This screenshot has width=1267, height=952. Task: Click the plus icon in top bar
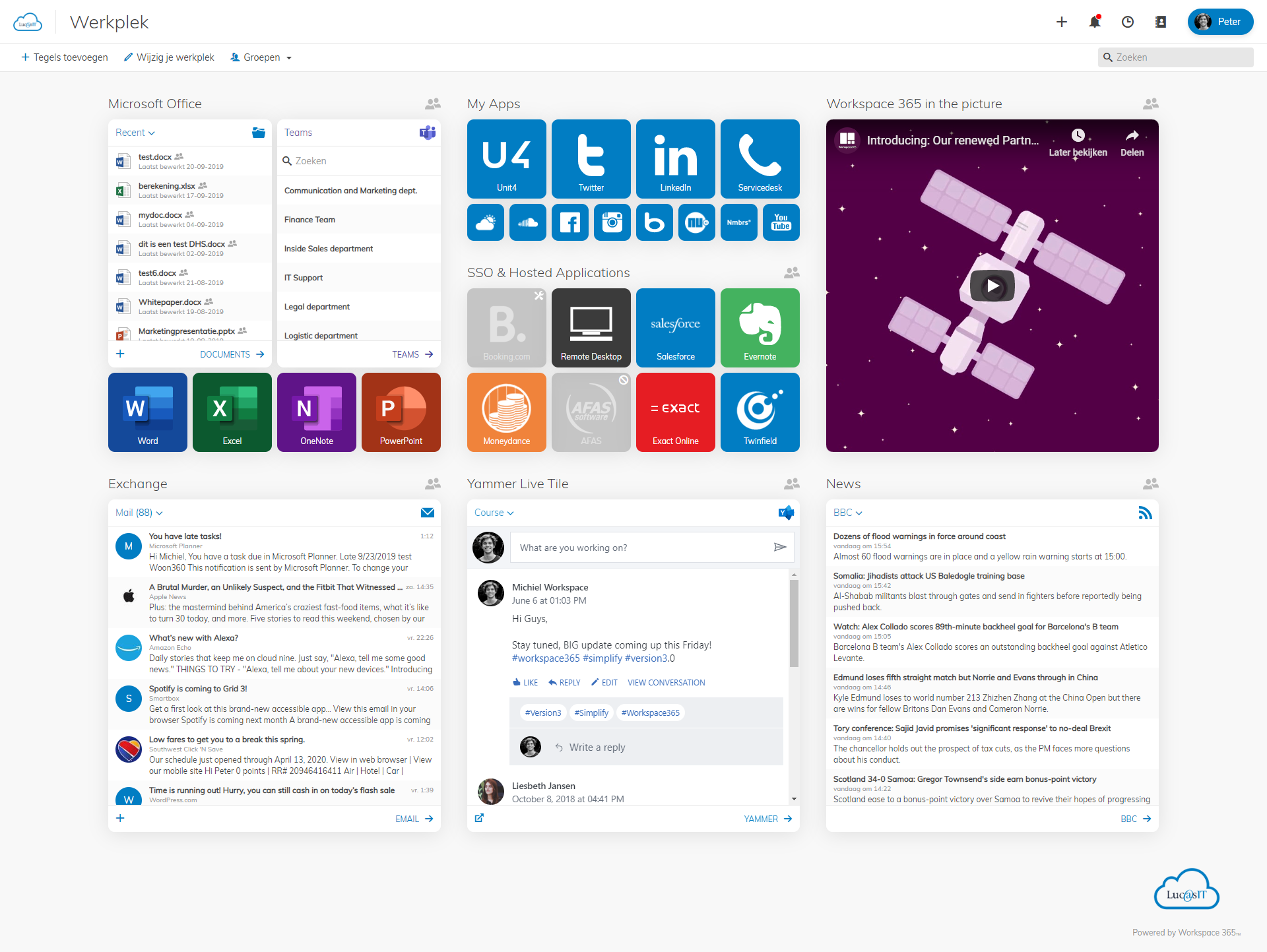click(x=1062, y=22)
